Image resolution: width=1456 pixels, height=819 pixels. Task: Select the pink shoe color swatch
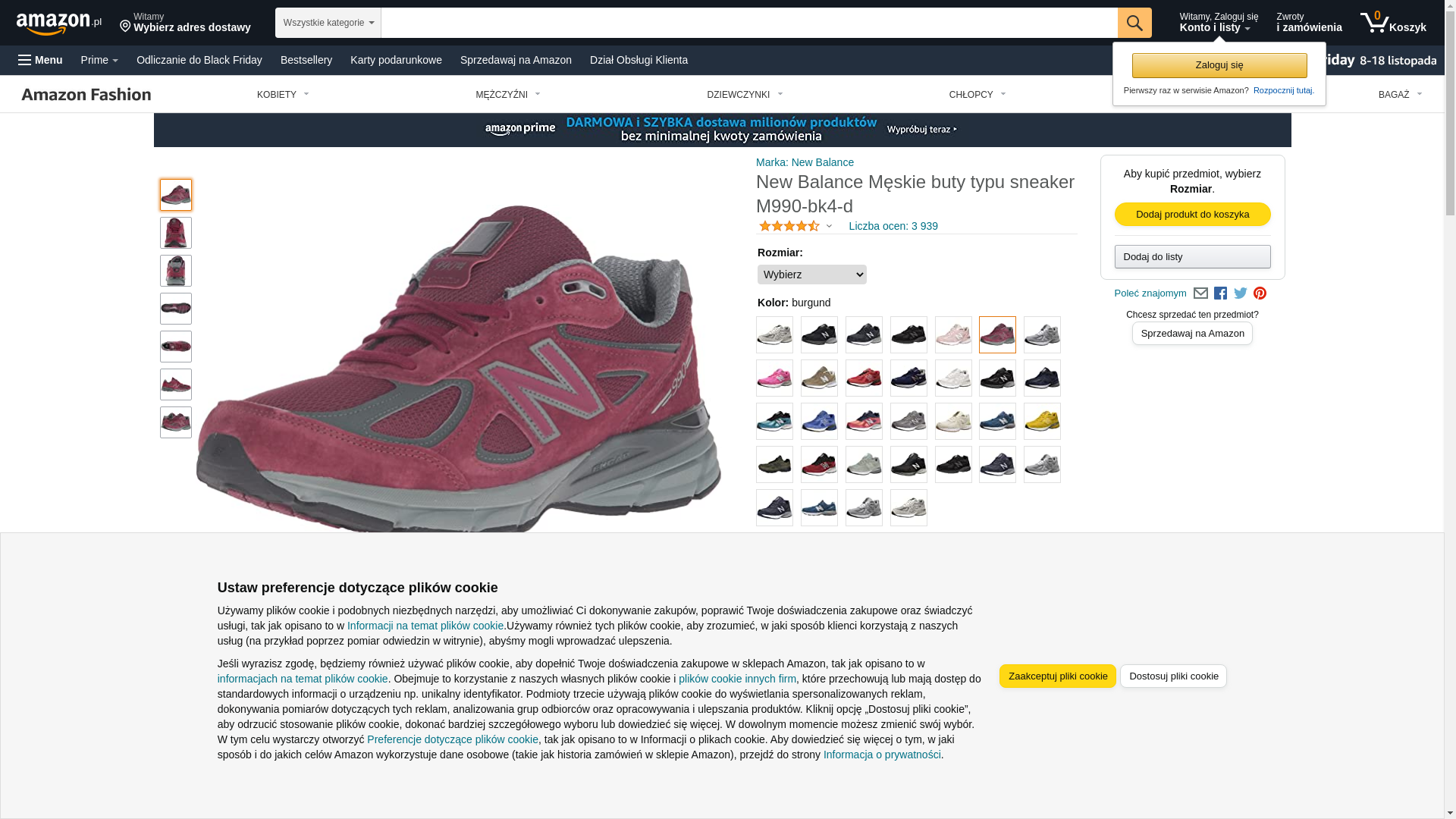(x=774, y=378)
